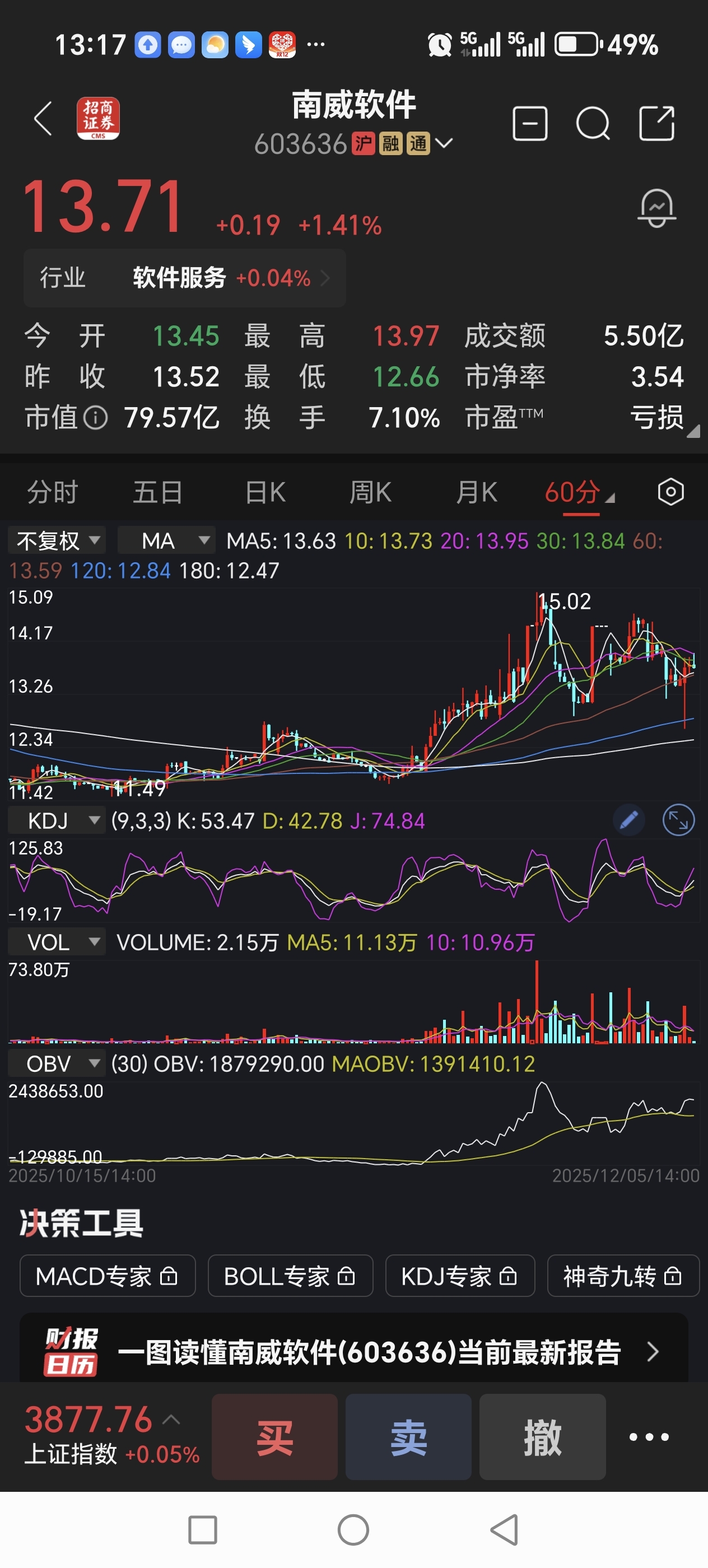Screen dimensions: 708x1568
Task: Open 不复权 adjustment dropdown
Action: [x=57, y=540]
